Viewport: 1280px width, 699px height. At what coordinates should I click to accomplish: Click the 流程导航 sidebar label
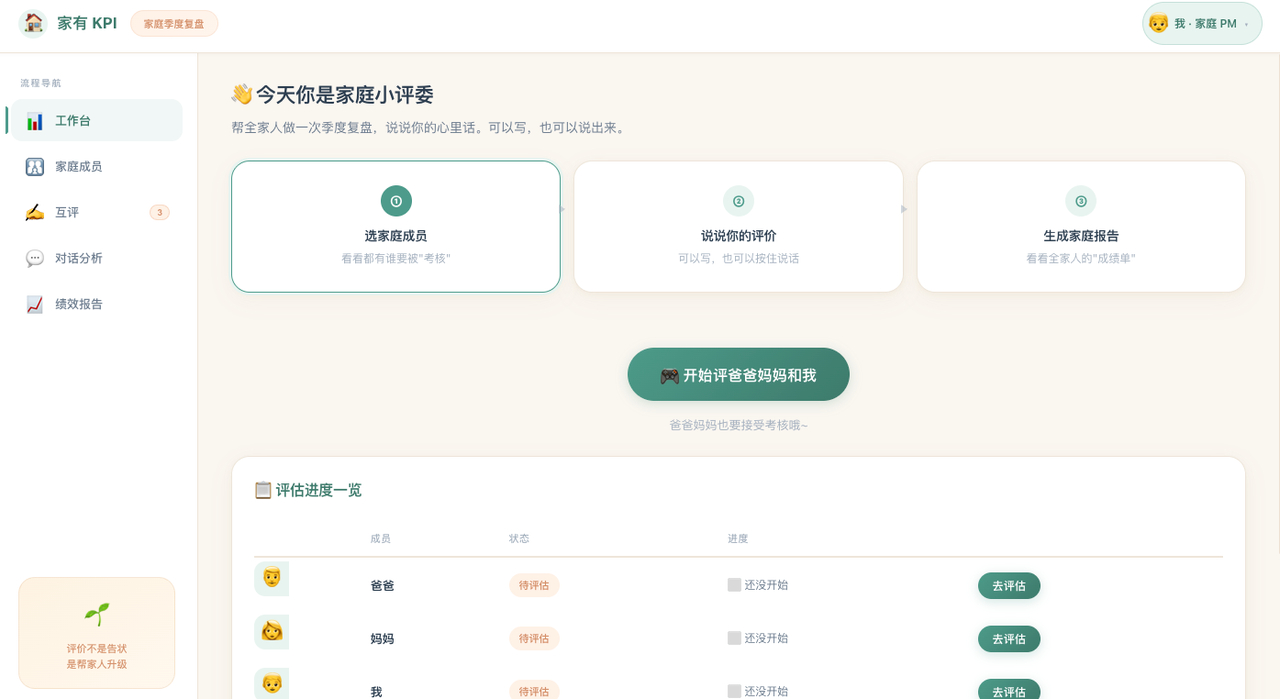(41, 83)
